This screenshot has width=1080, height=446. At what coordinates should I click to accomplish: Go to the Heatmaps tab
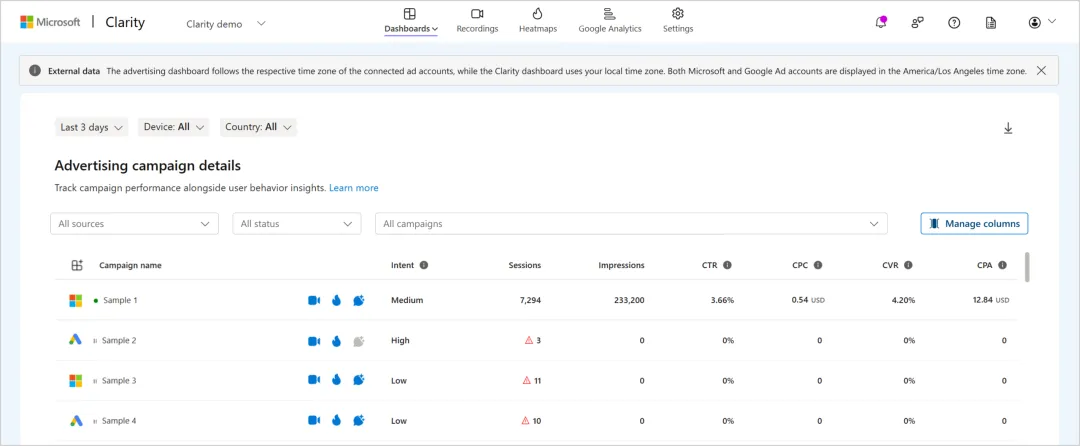537,20
